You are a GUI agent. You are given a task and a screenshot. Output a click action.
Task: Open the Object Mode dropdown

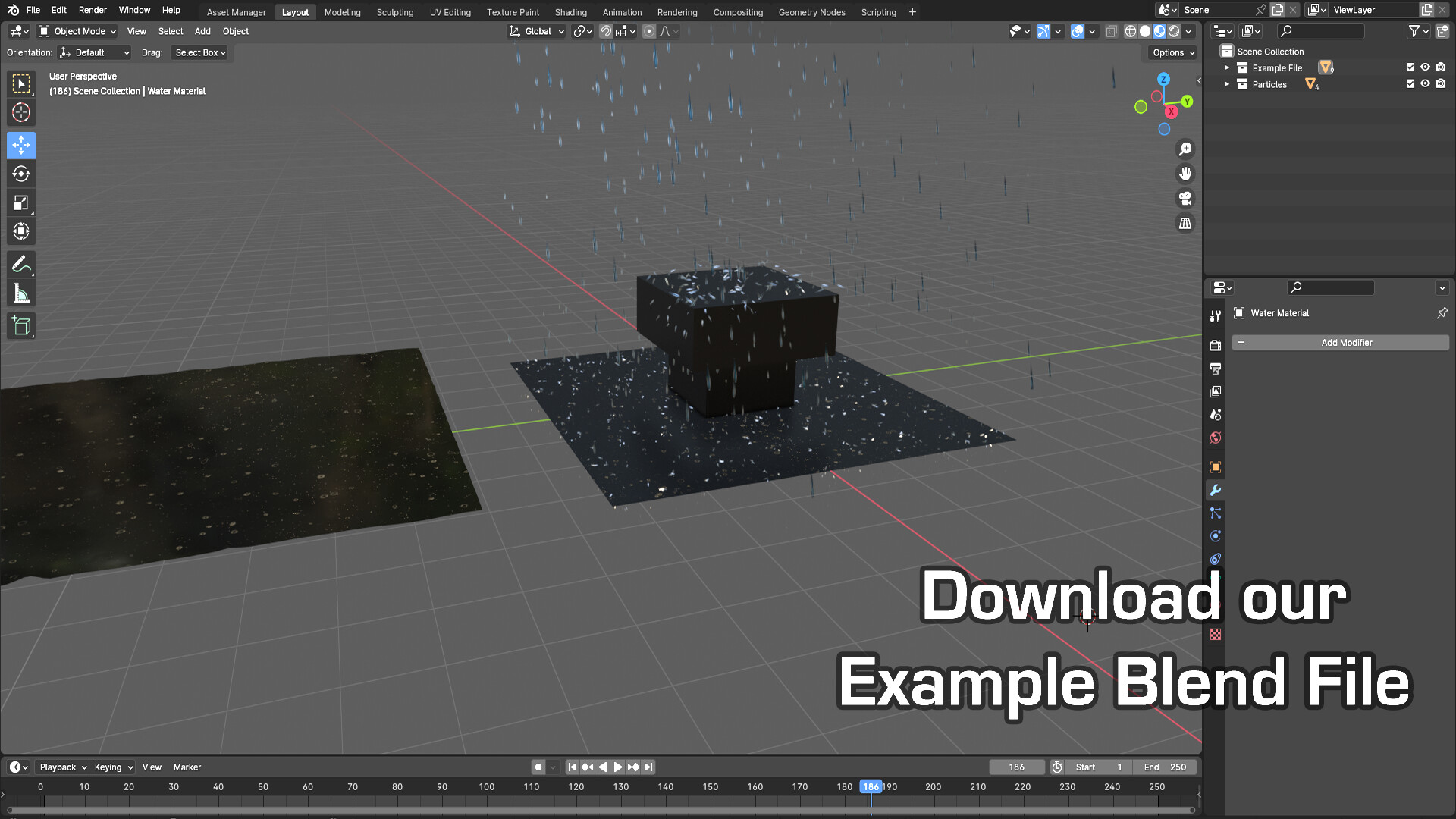click(x=76, y=31)
